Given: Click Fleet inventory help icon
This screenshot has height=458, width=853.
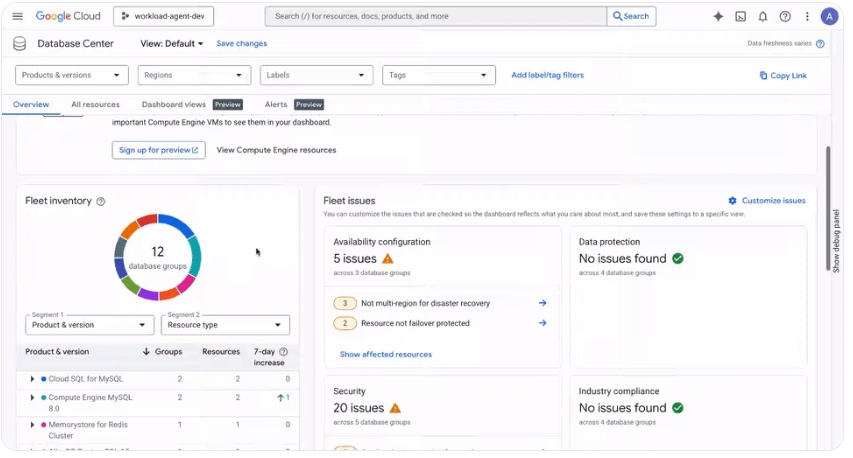Looking at the screenshot, I should 101,201.
